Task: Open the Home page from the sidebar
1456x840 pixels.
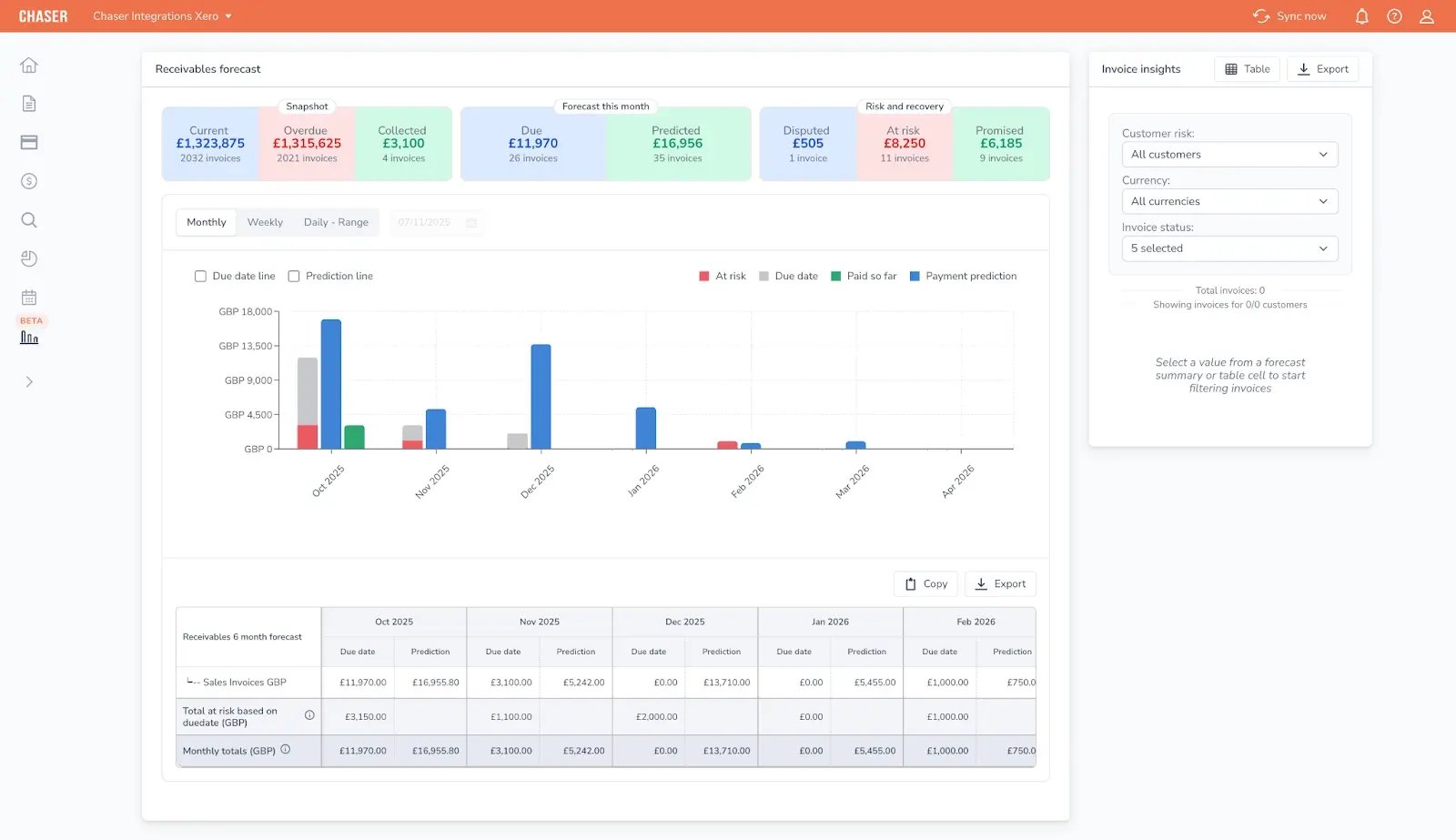Action: coord(29,65)
